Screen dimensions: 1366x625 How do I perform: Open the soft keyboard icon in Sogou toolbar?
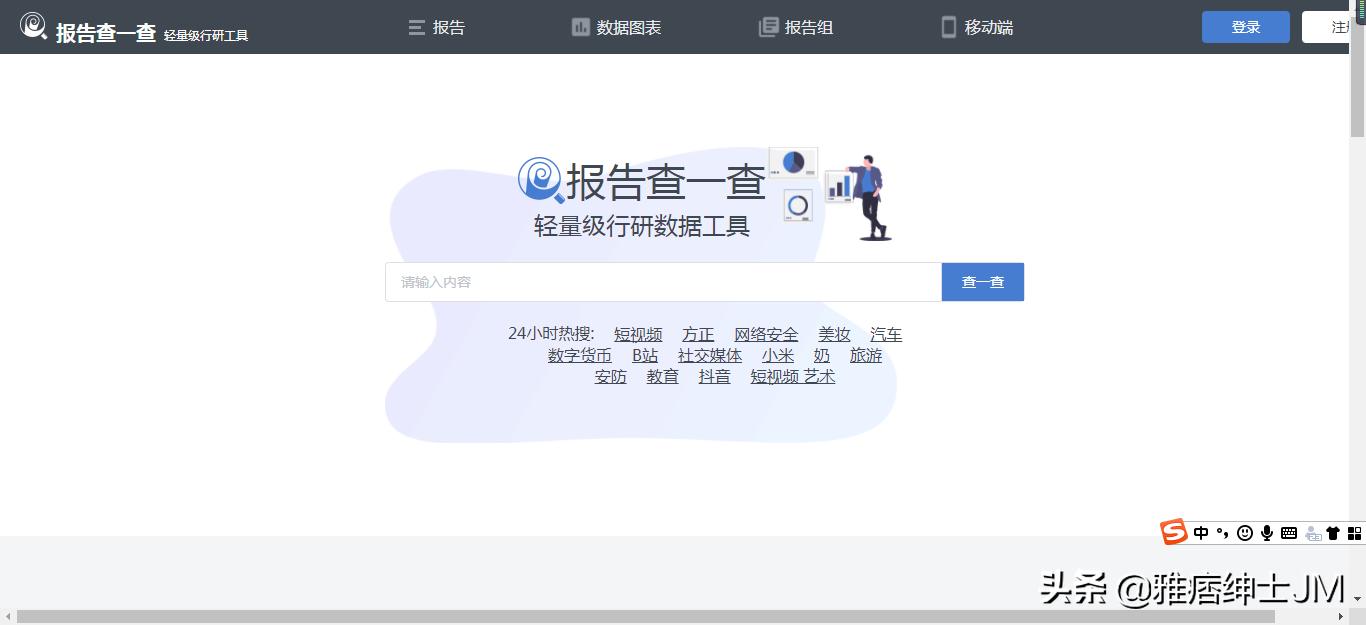point(1289,532)
